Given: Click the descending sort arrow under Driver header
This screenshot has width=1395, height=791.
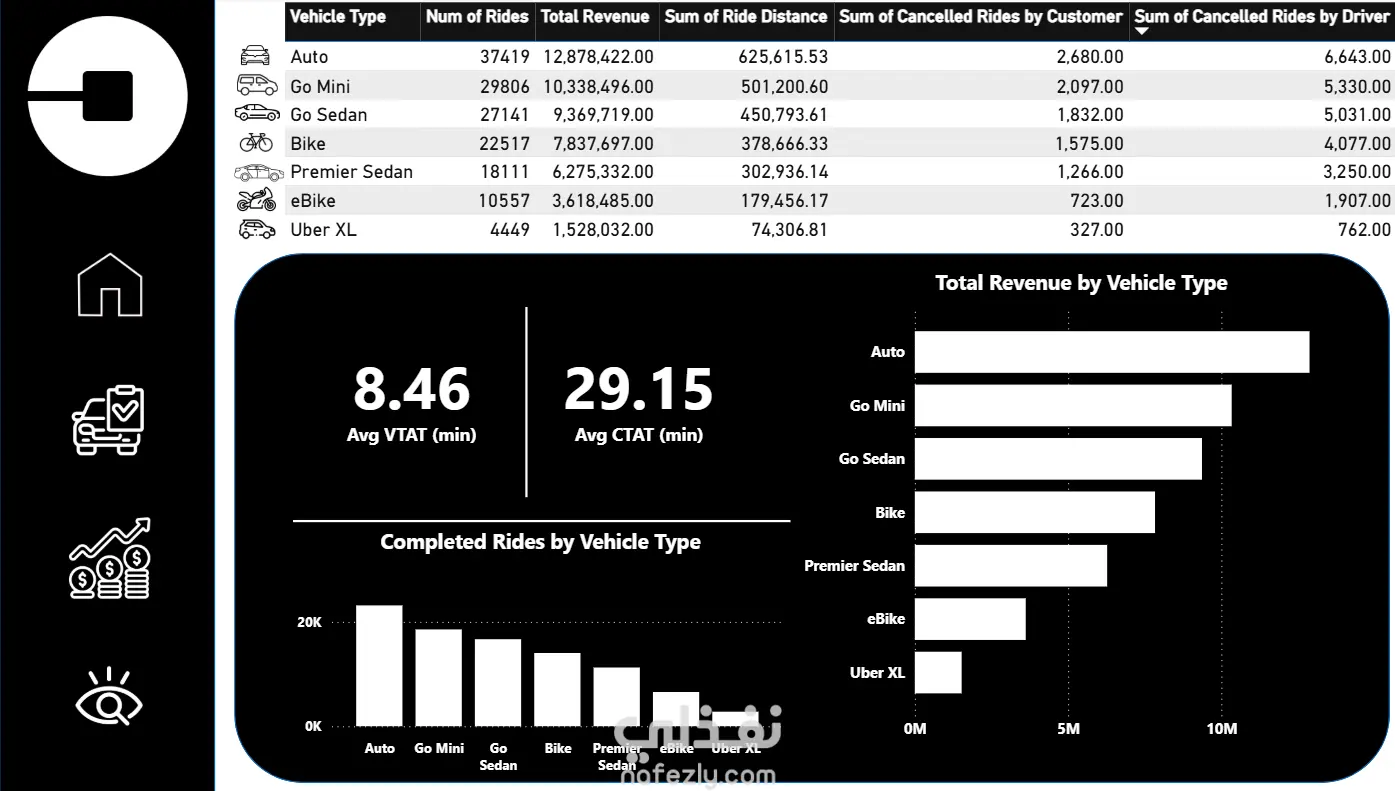Looking at the screenshot, I should tap(1142, 32).
